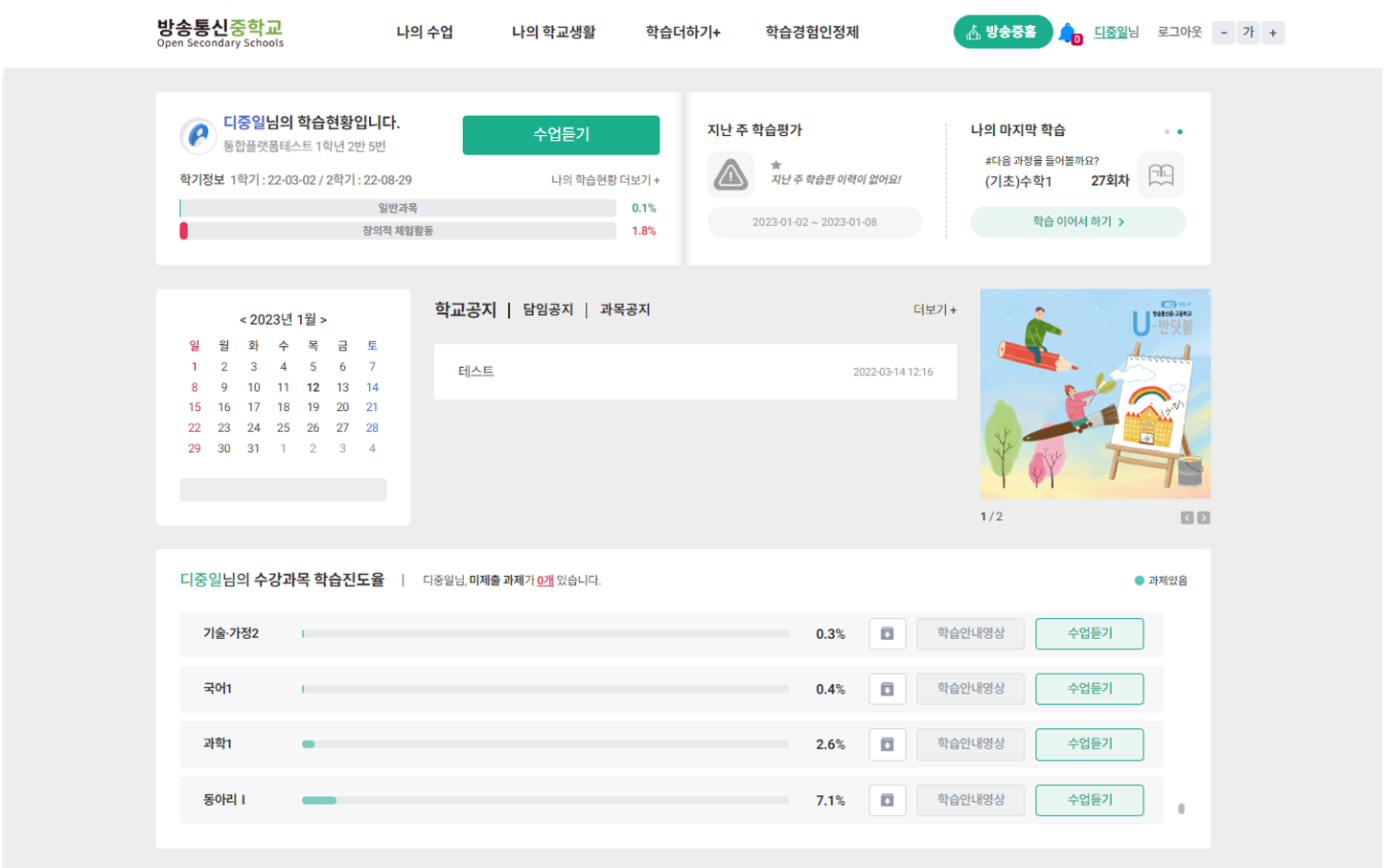Click the 과학1 progress bar
This screenshot has width=1387, height=868.
coord(546,742)
